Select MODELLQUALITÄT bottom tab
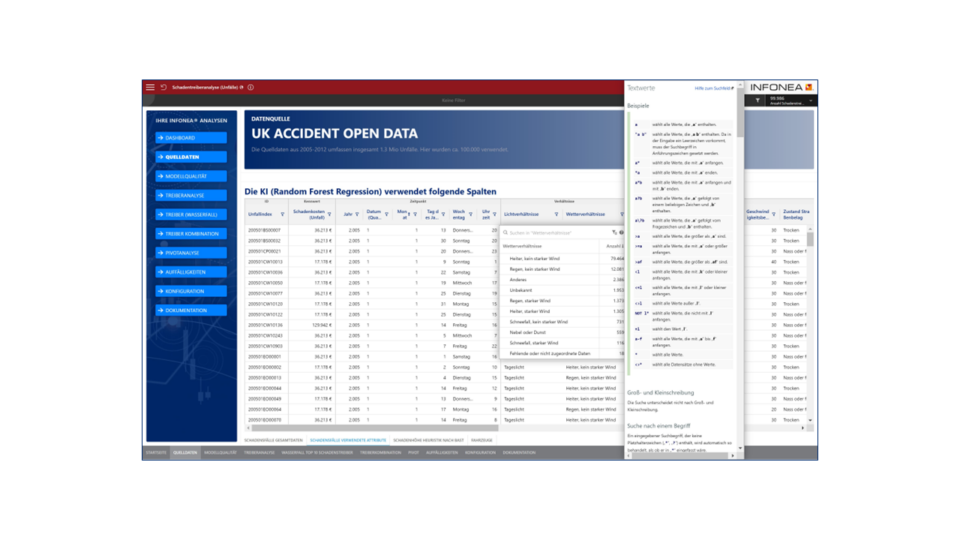Image resolution: width=960 pixels, height=540 pixels. click(x=220, y=453)
